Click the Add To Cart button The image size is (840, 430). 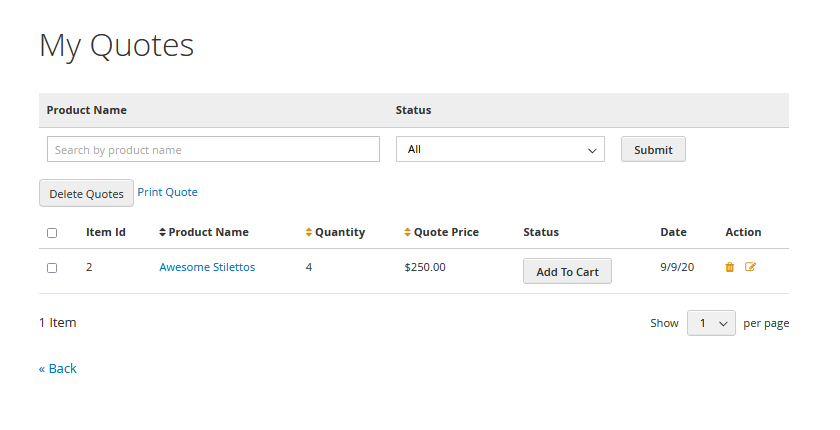(x=567, y=271)
